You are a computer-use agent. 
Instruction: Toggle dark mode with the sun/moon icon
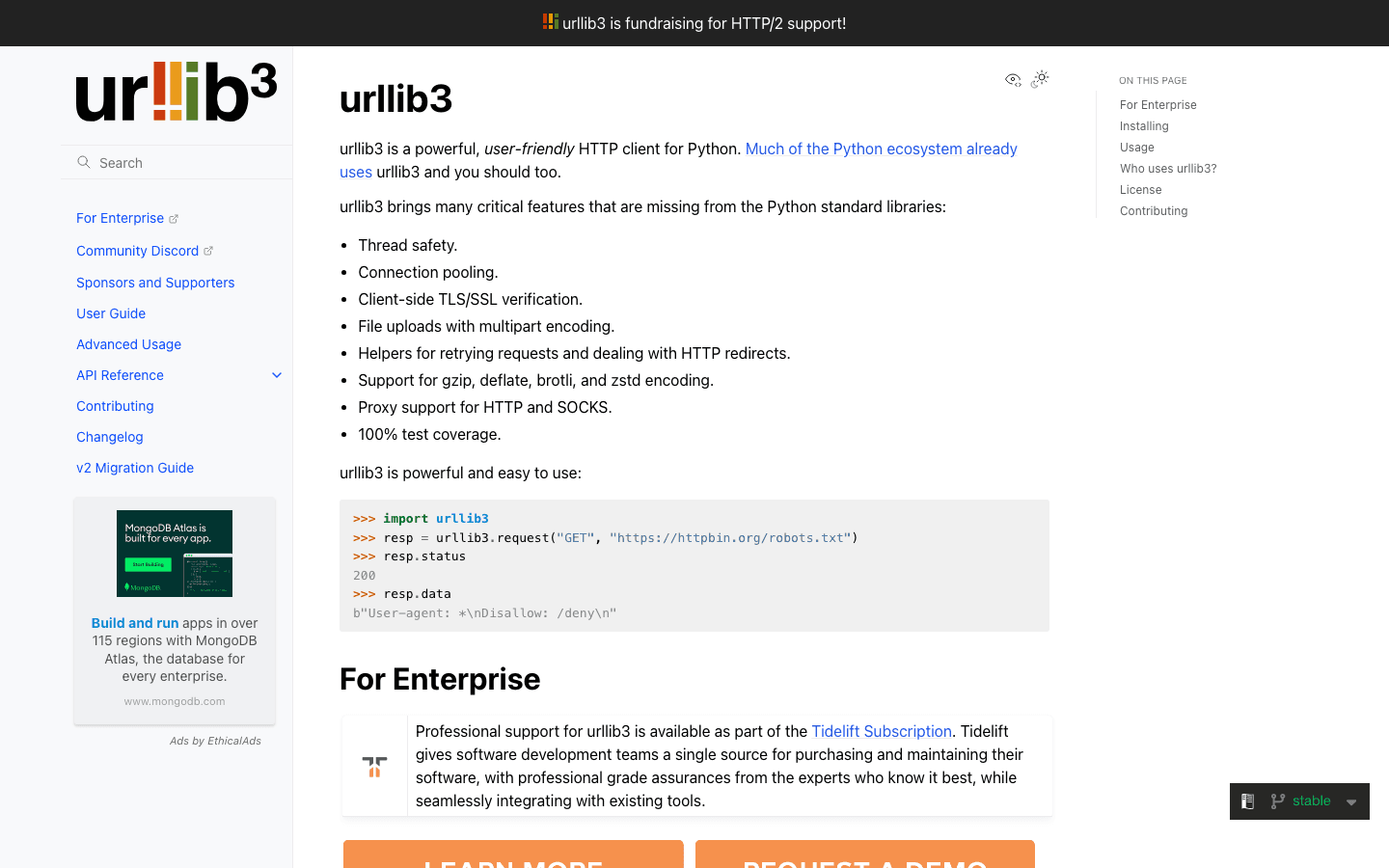1040,78
